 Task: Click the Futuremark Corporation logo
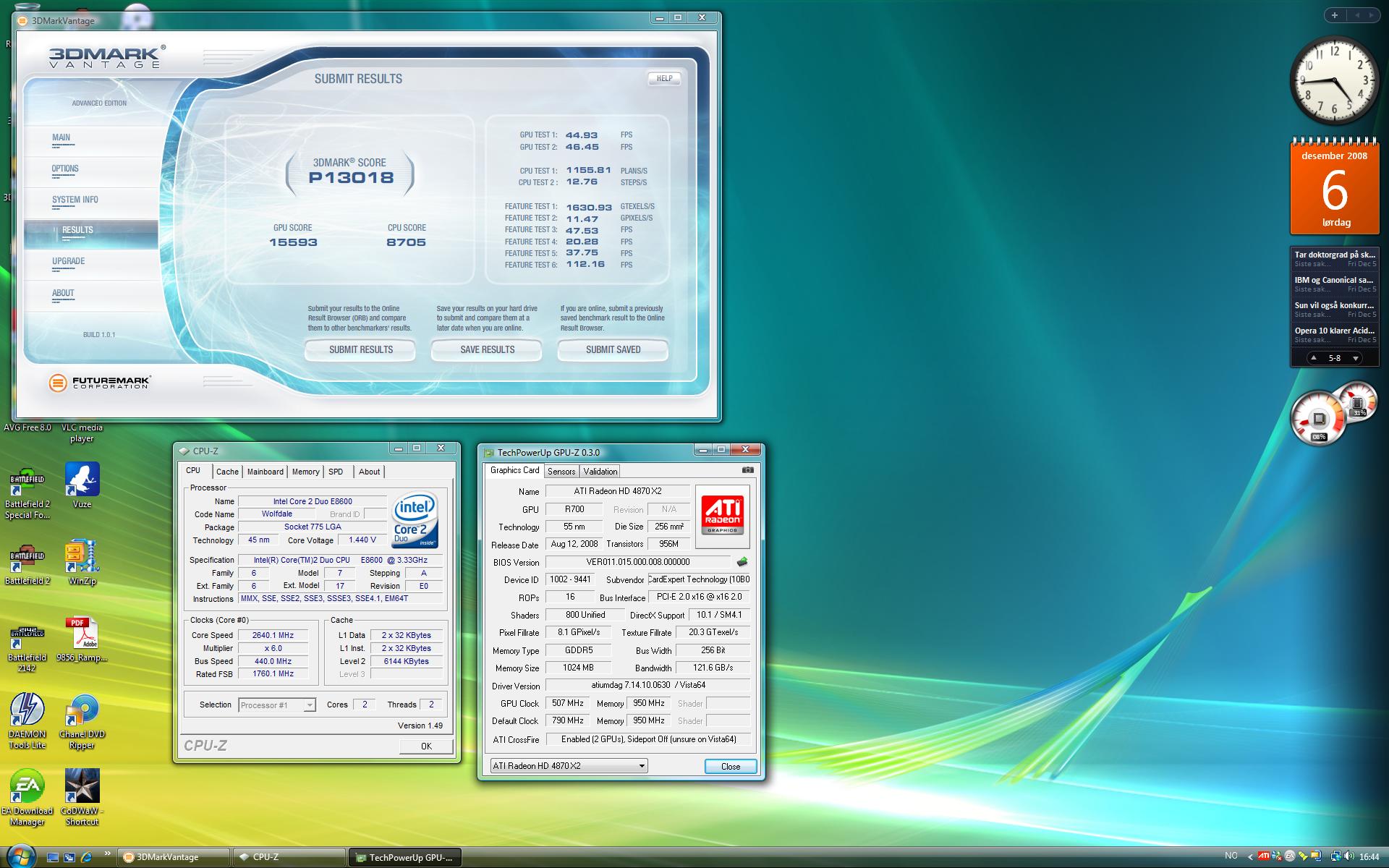(x=100, y=383)
